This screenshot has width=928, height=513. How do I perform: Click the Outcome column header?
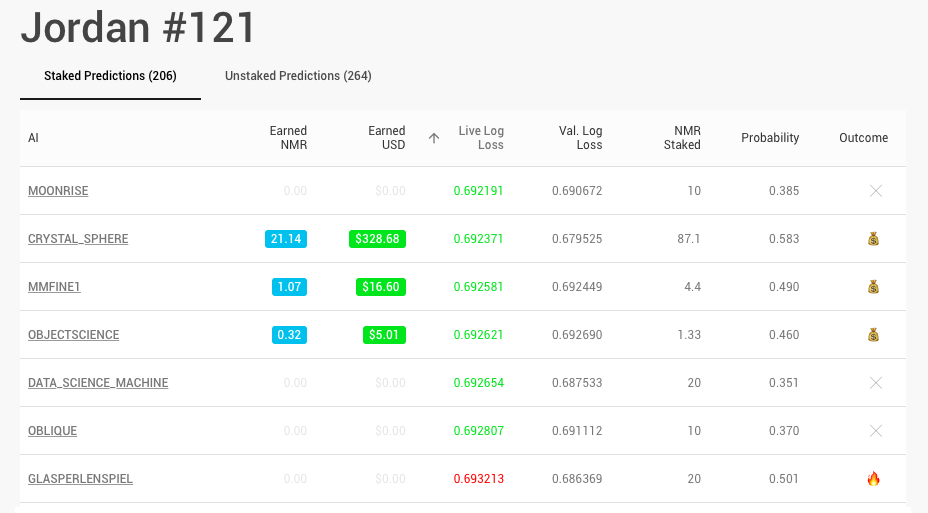(x=863, y=138)
